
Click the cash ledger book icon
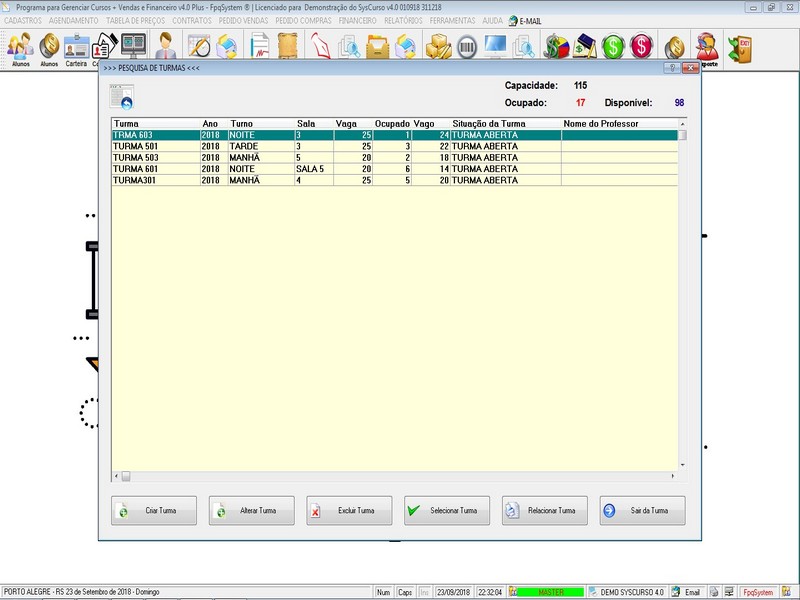(x=585, y=46)
